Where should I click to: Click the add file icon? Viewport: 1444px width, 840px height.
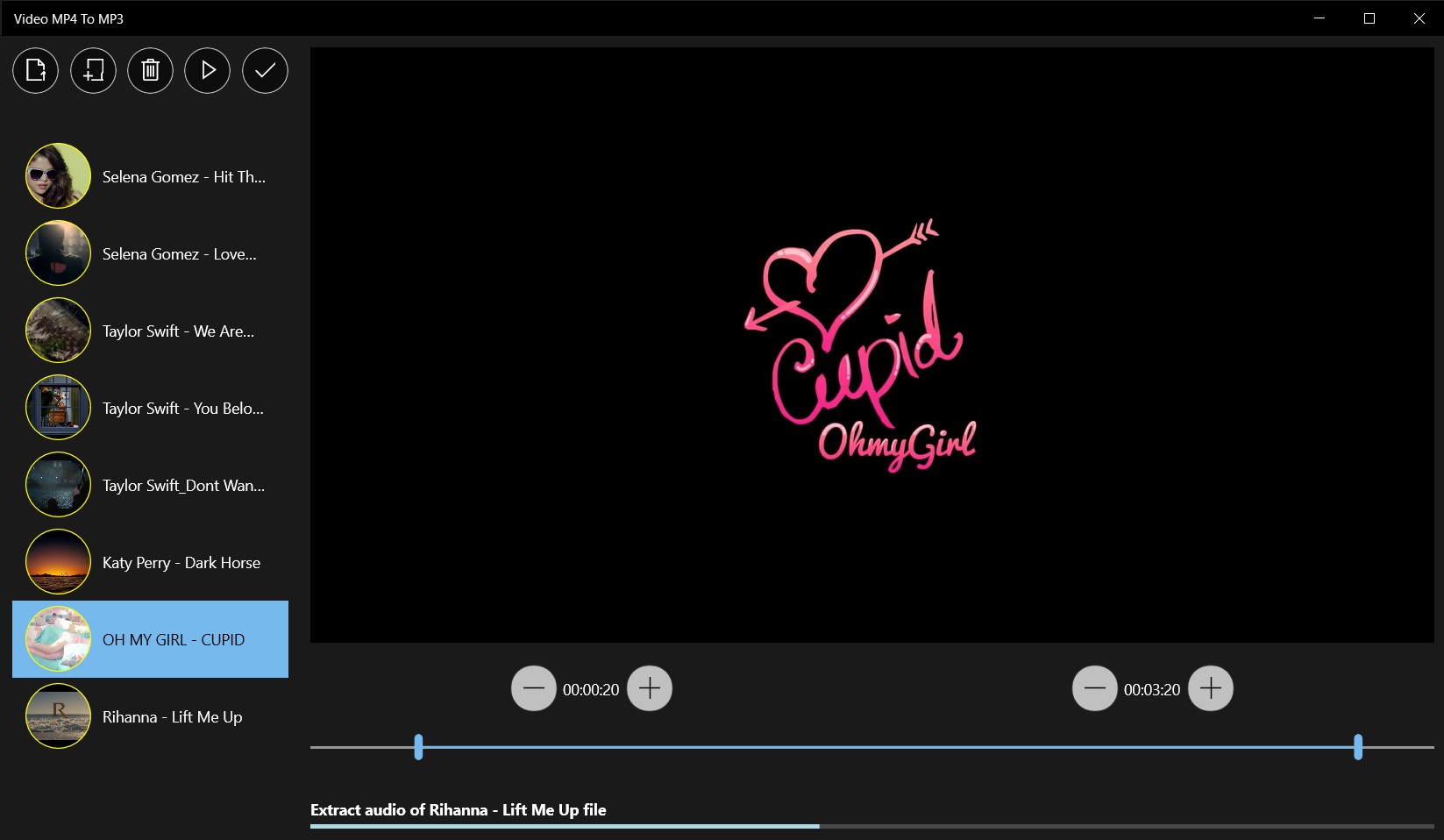click(x=36, y=70)
